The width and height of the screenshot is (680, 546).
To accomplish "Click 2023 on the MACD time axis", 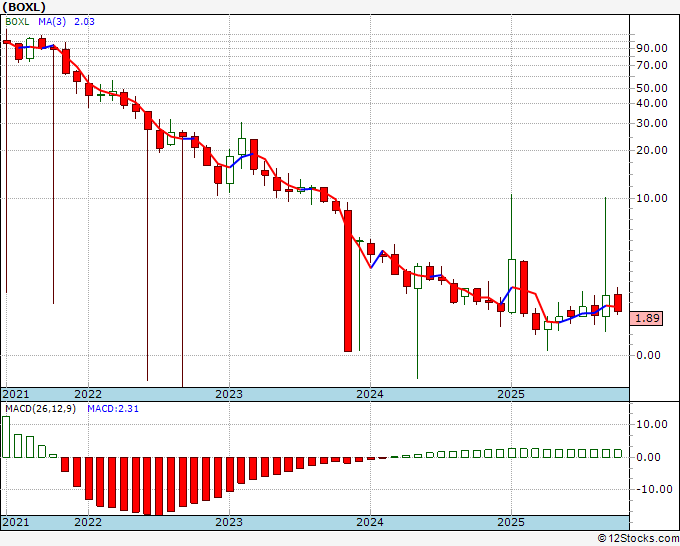I will click(x=229, y=522).
